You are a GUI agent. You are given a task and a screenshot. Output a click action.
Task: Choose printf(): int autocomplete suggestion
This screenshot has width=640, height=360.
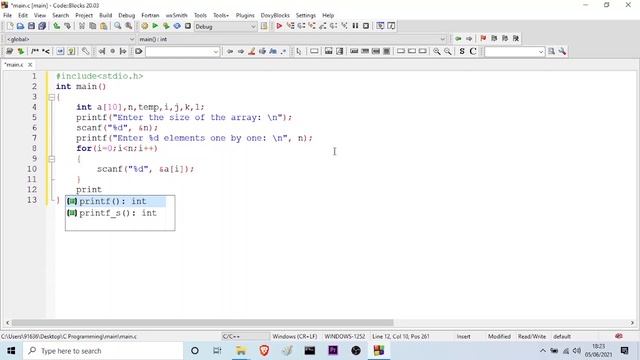click(116, 201)
